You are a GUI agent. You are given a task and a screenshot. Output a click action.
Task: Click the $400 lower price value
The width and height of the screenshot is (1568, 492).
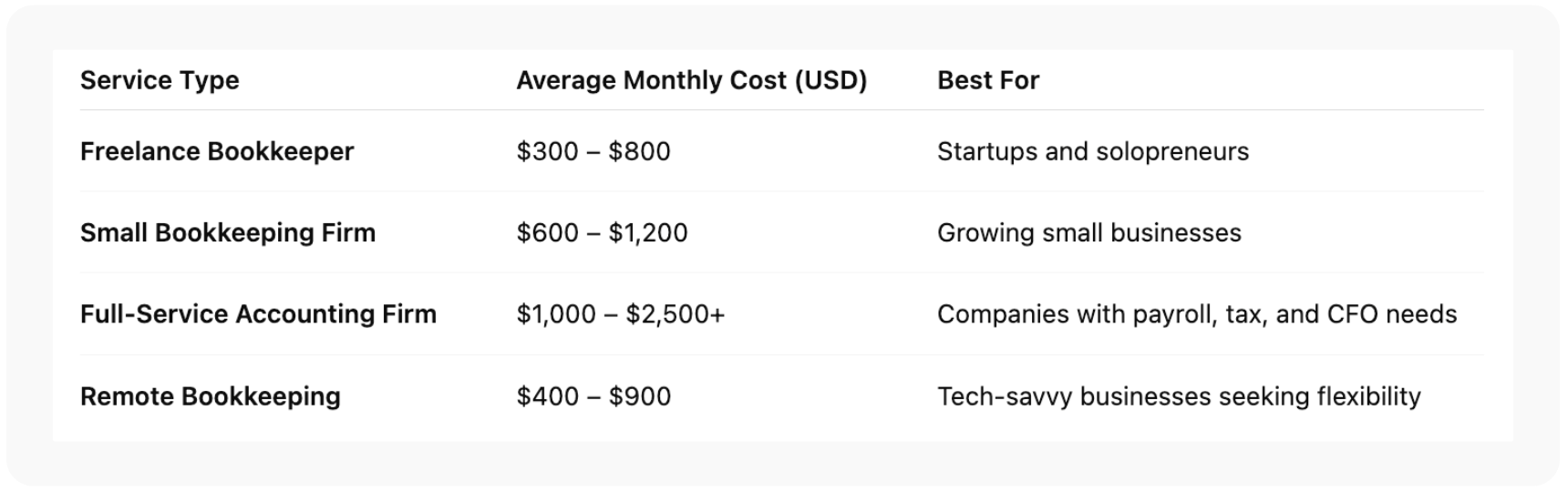pyautogui.click(x=547, y=396)
